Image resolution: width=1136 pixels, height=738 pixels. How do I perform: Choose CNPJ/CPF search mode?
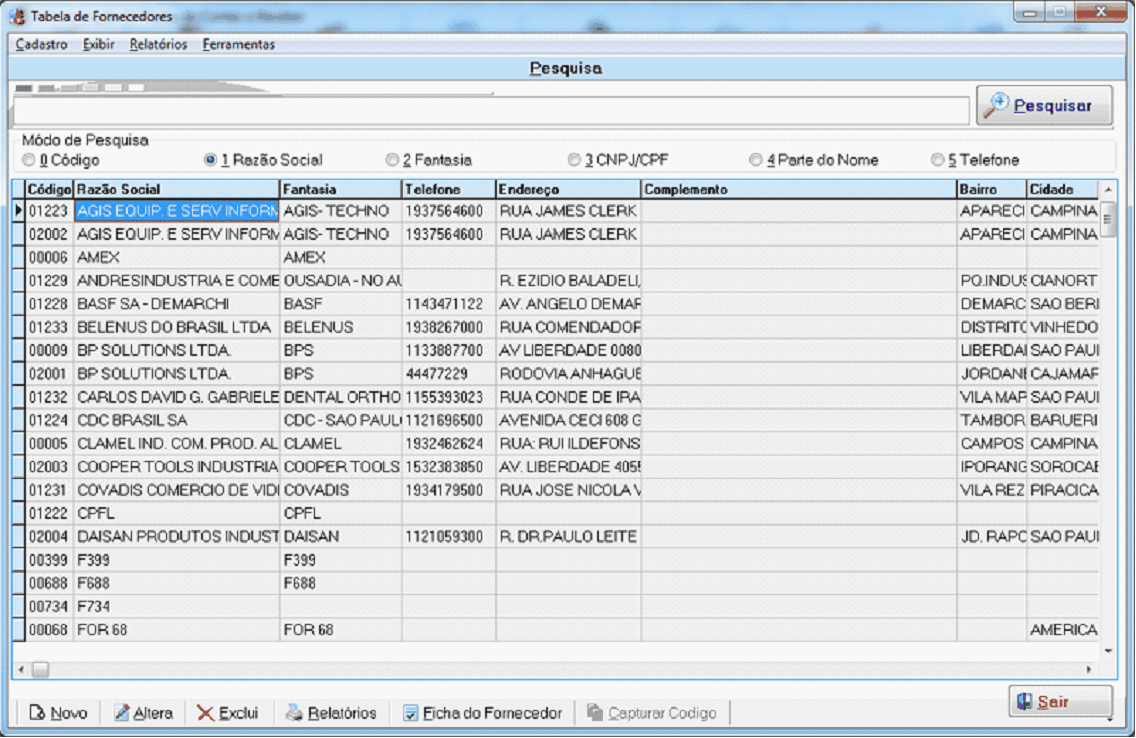point(574,160)
